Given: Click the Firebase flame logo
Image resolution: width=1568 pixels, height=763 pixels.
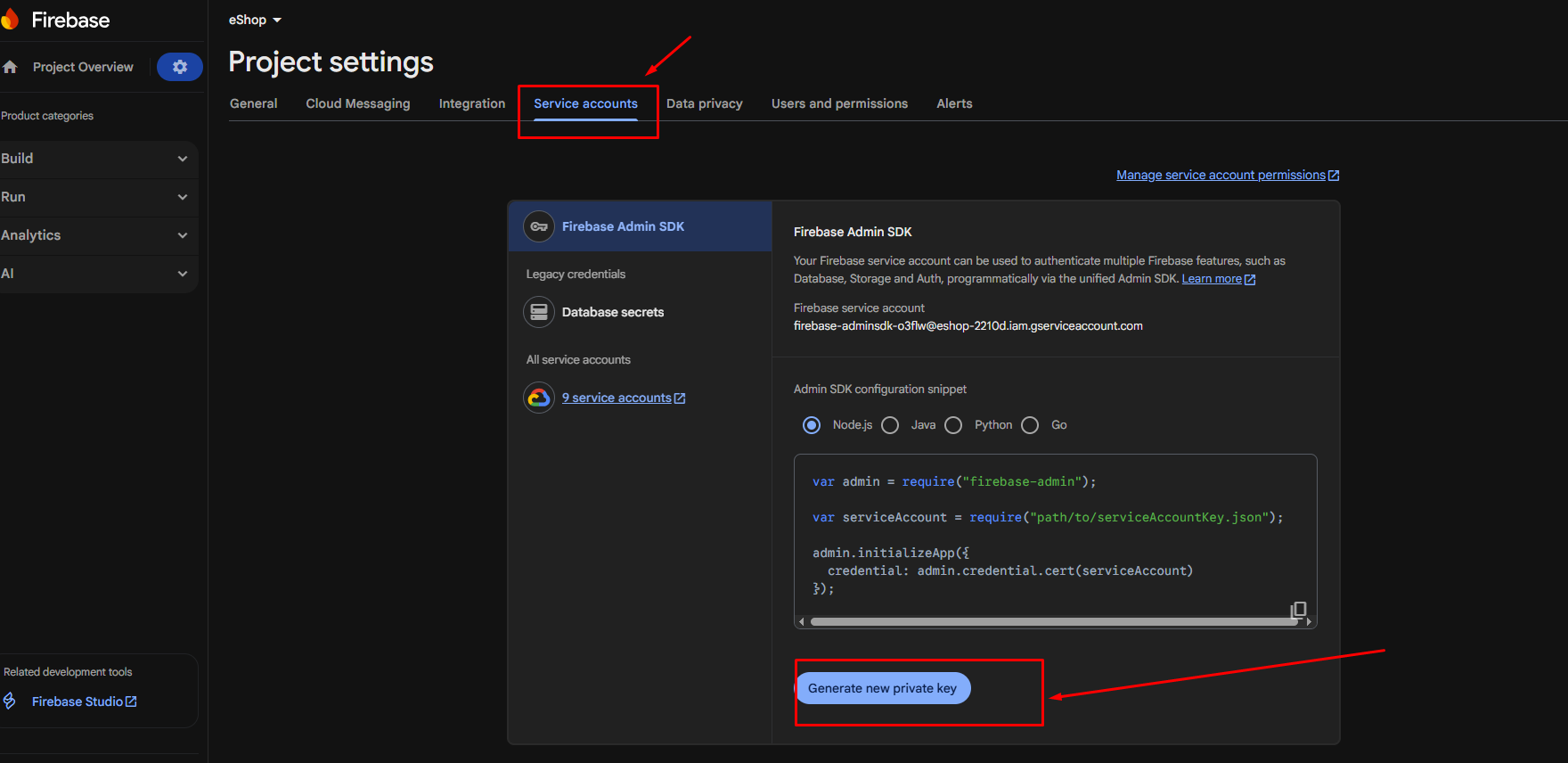Looking at the screenshot, I should [10, 20].
